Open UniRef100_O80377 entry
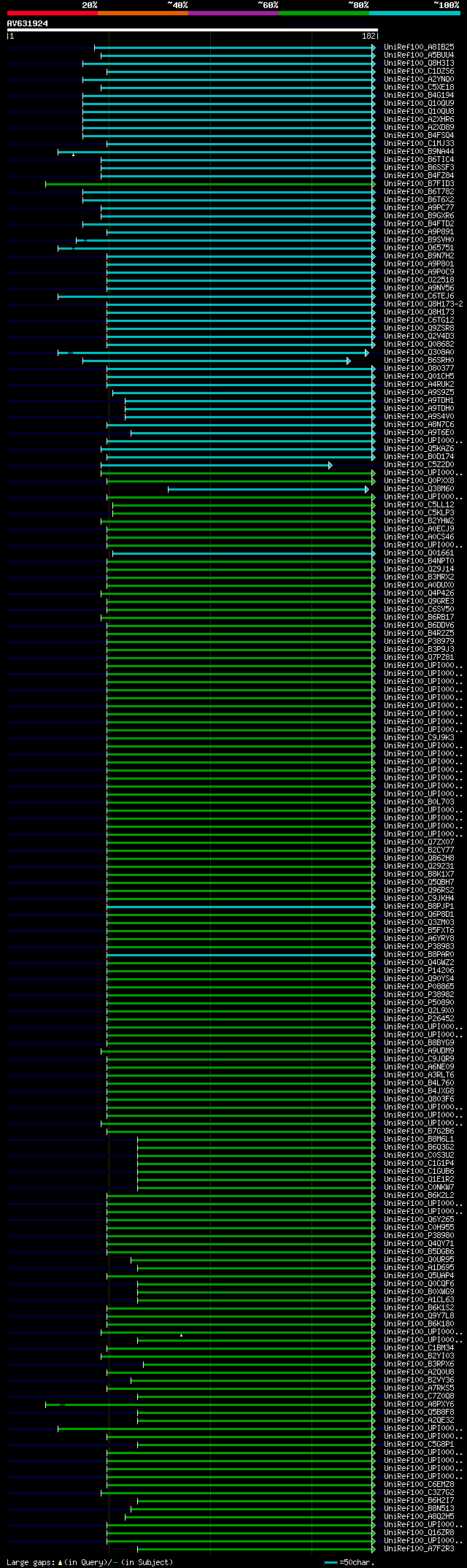467x1568 pixels. click(x=419, y=368)
